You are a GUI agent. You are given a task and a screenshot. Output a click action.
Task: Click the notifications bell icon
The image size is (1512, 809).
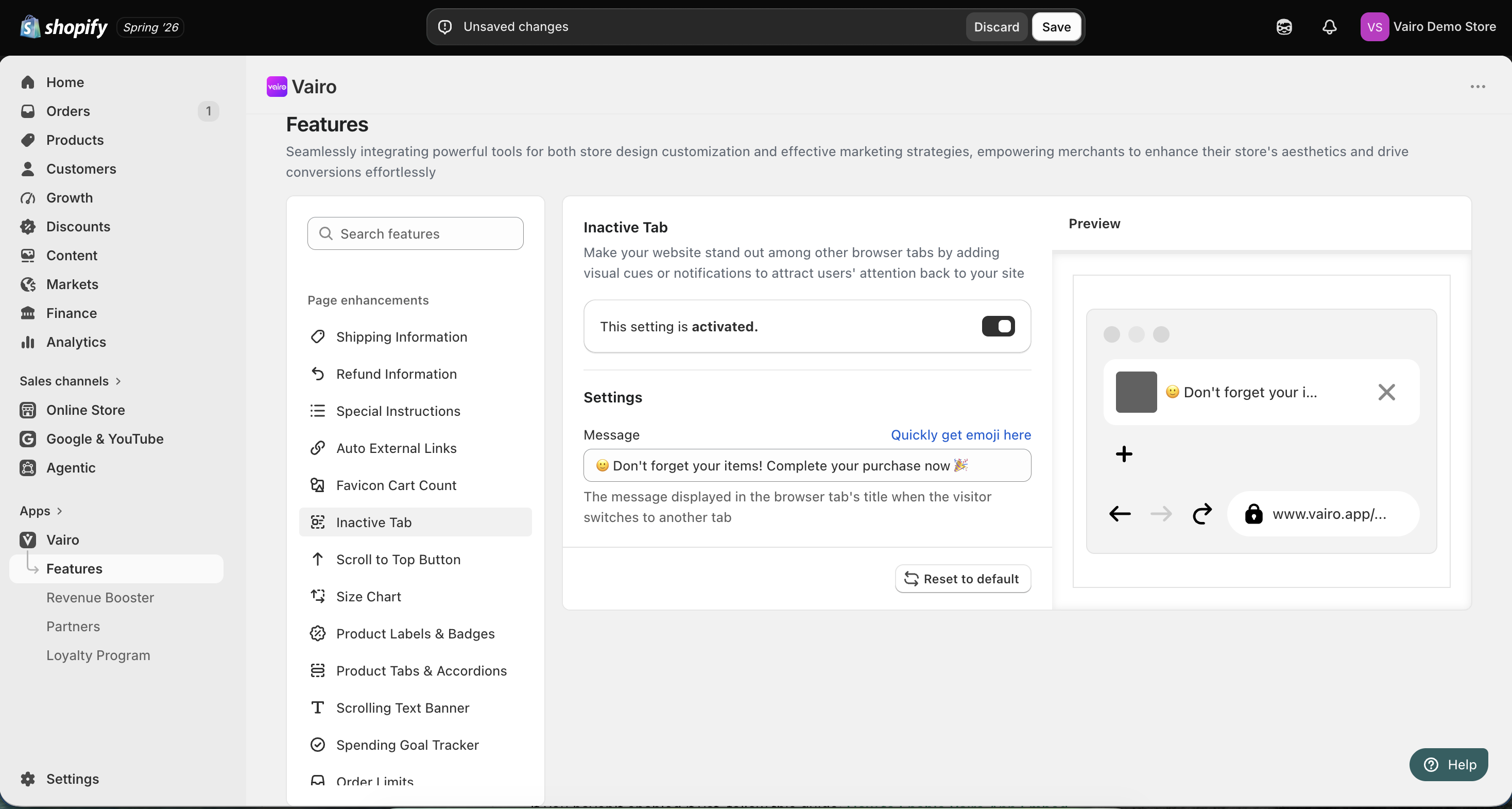pyautogui.click(x=1330, y=27)
